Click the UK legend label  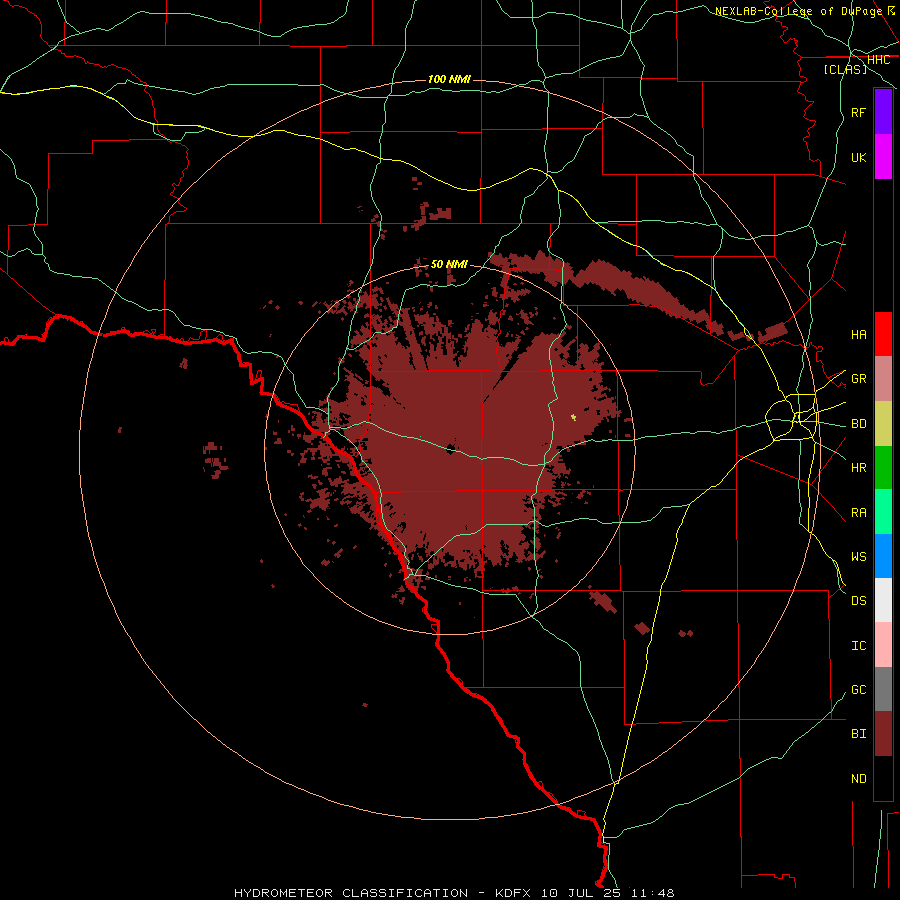[x=858, y=157]
